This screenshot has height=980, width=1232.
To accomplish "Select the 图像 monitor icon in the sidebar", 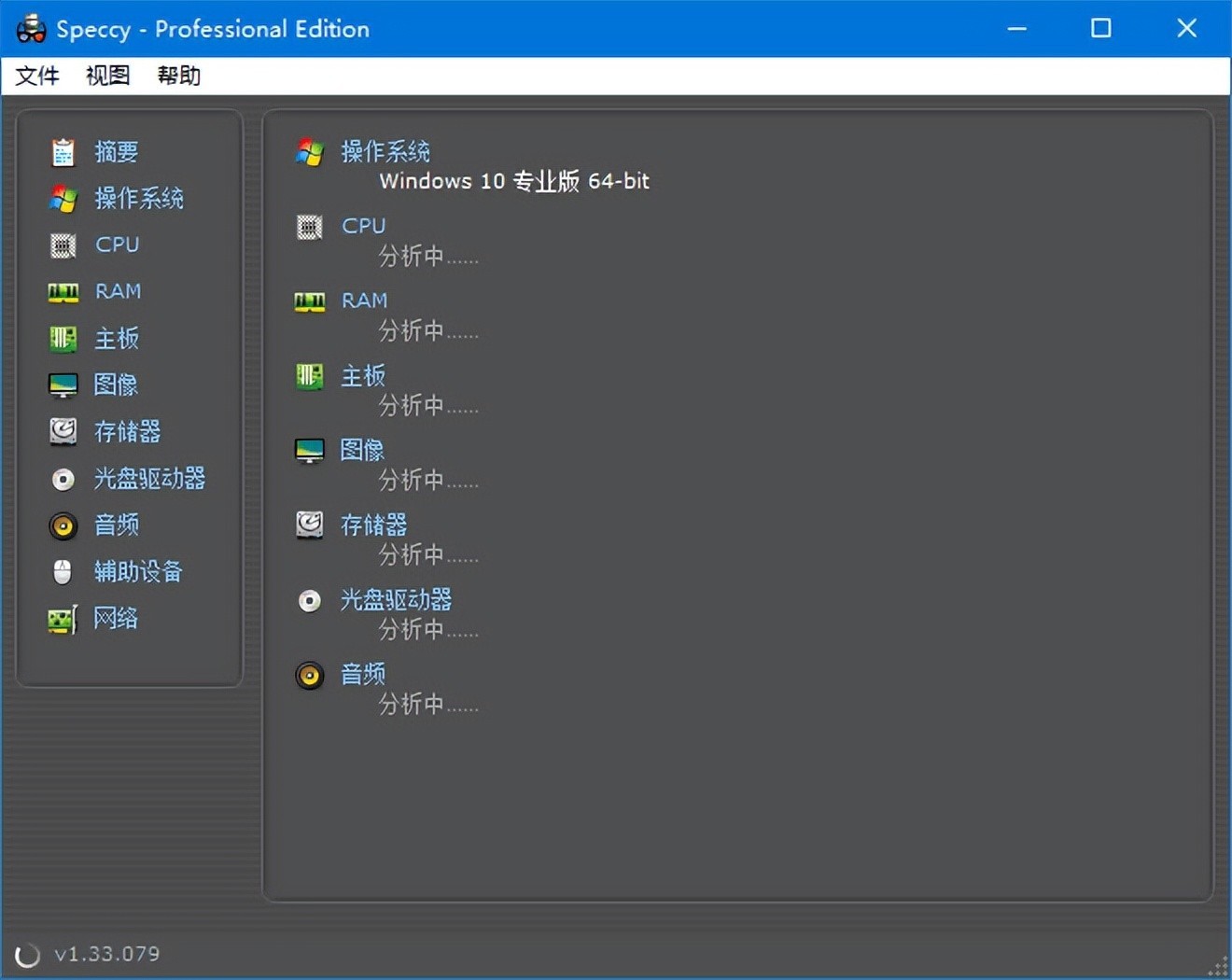I will (63, 385).
